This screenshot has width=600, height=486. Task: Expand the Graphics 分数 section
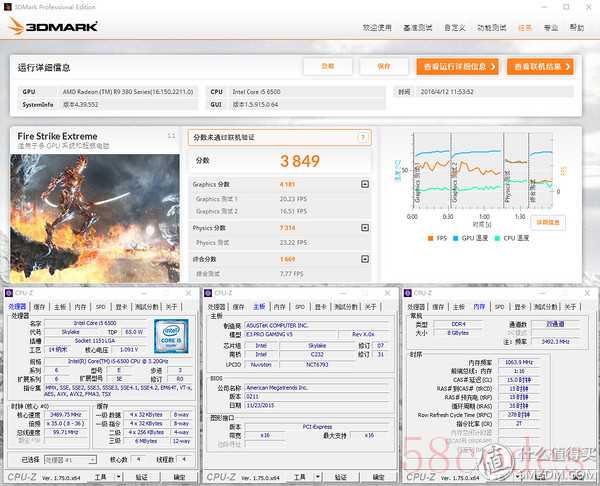[365, 184]
